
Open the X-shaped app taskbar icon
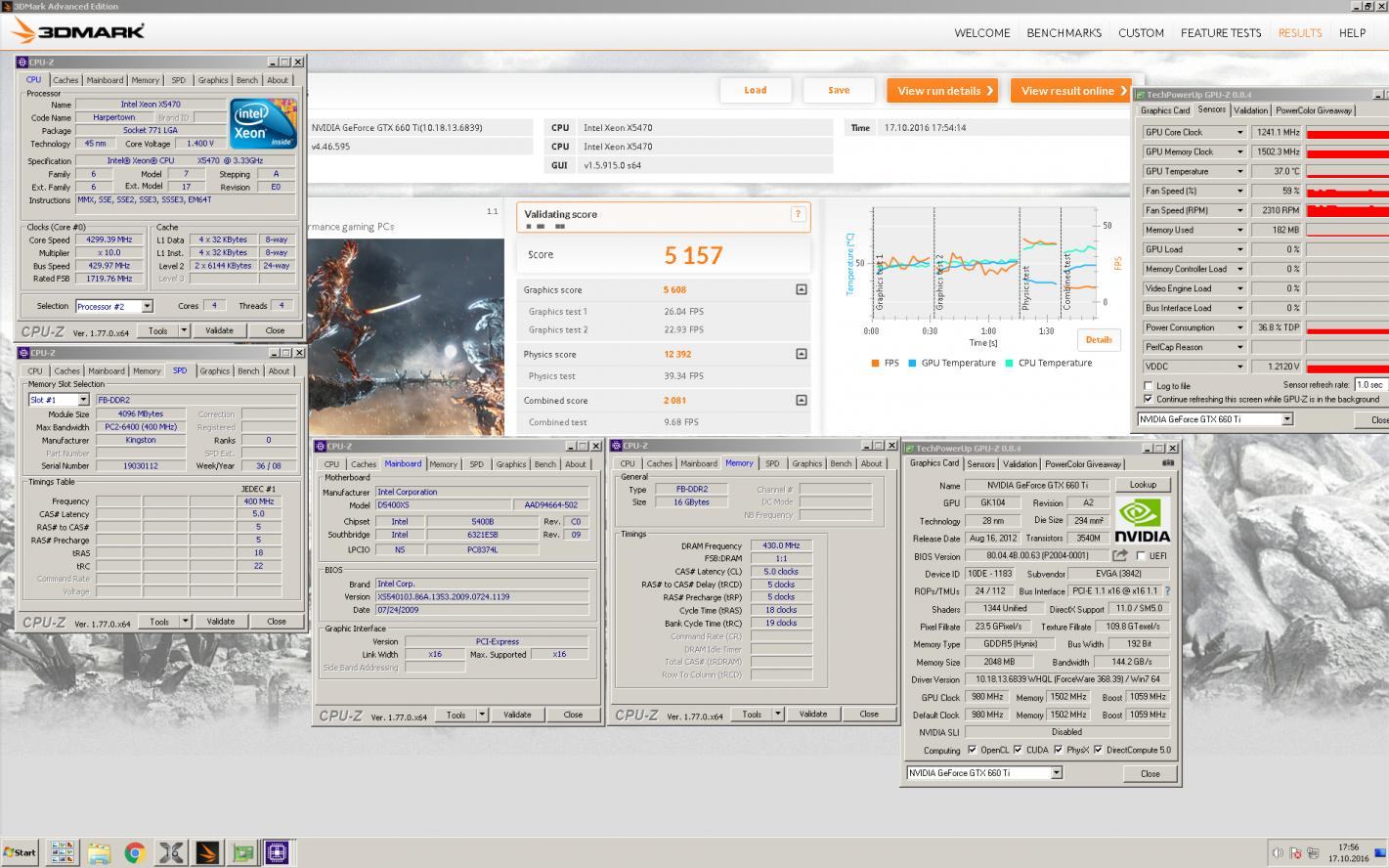[171, 852]
